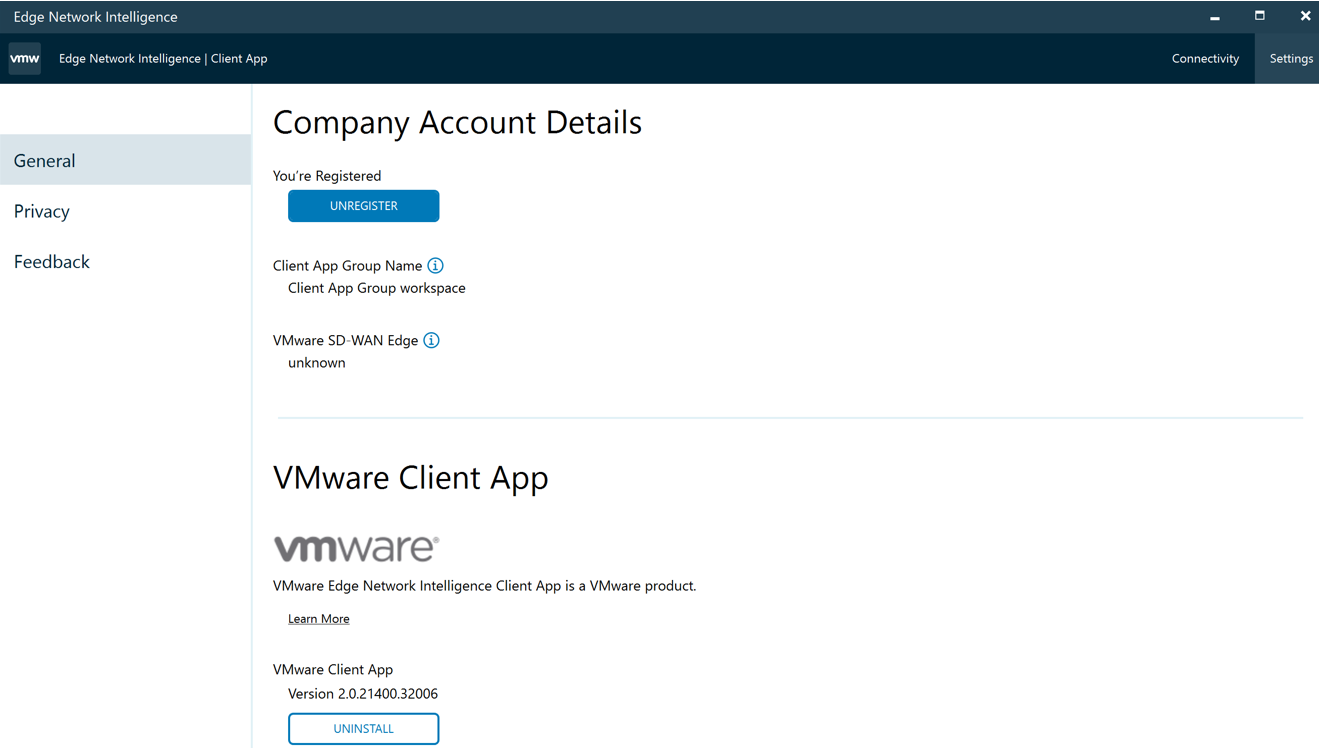Click the VMware product description sentence
The height and width of the screenshot is (748, 1319).
pyautogui.click(x=485, y=586)
